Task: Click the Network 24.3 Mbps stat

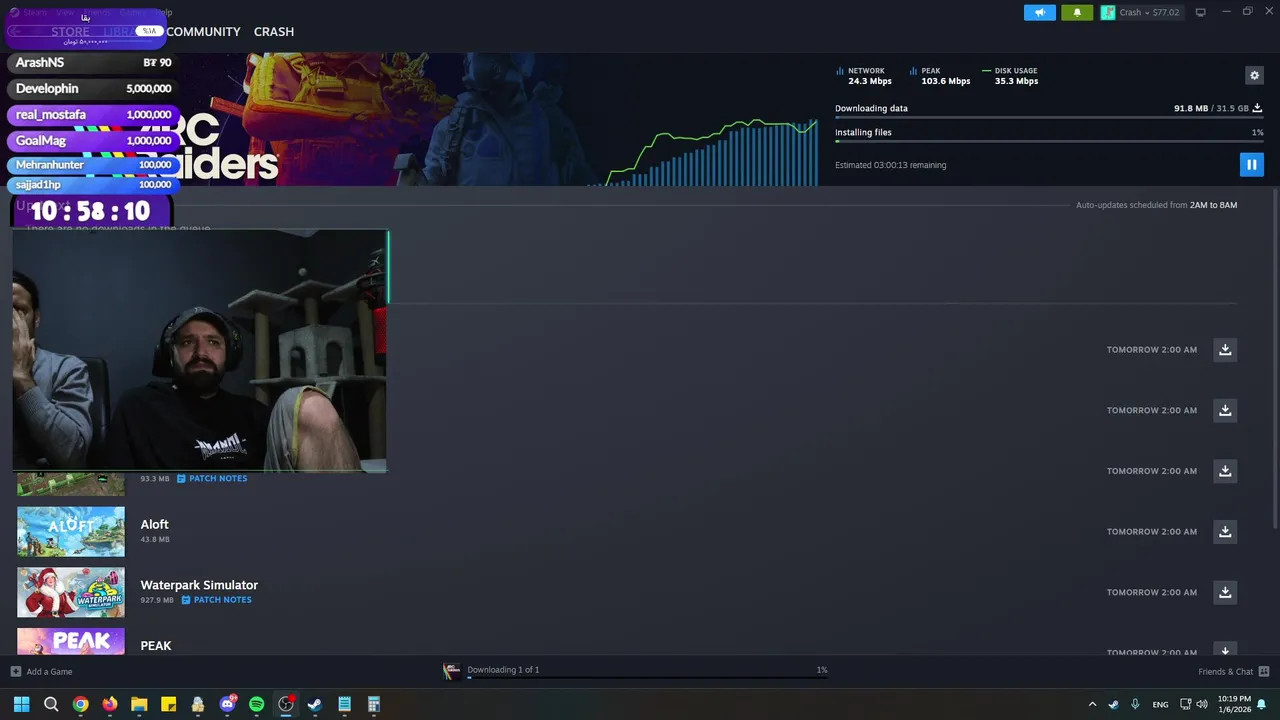Action: tap(865, 76)
